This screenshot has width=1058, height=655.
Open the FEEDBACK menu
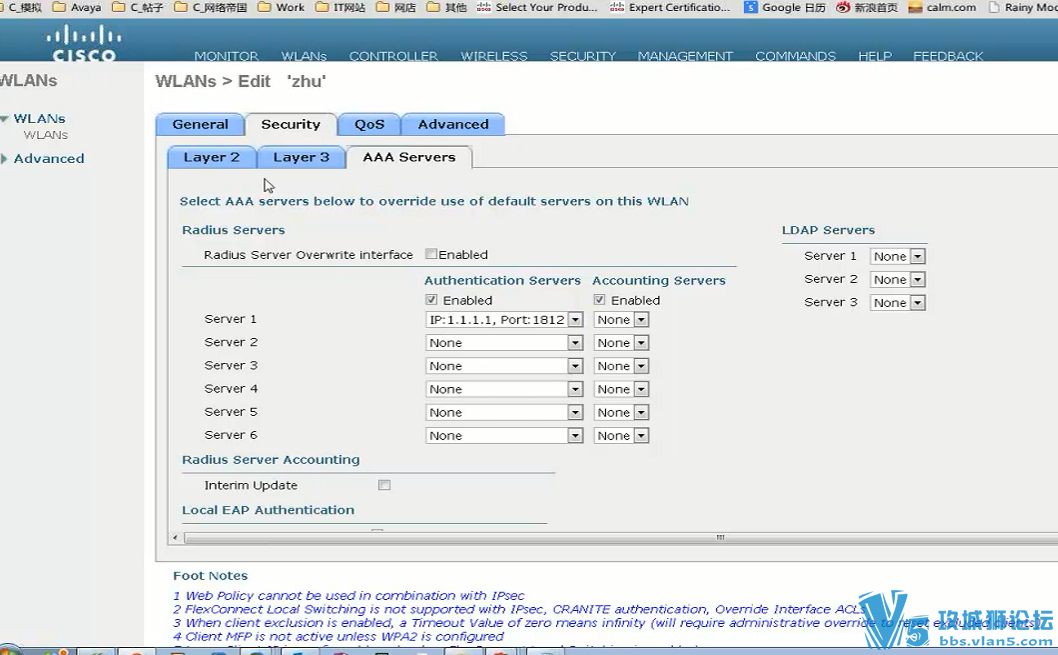[x=947, y=56]
